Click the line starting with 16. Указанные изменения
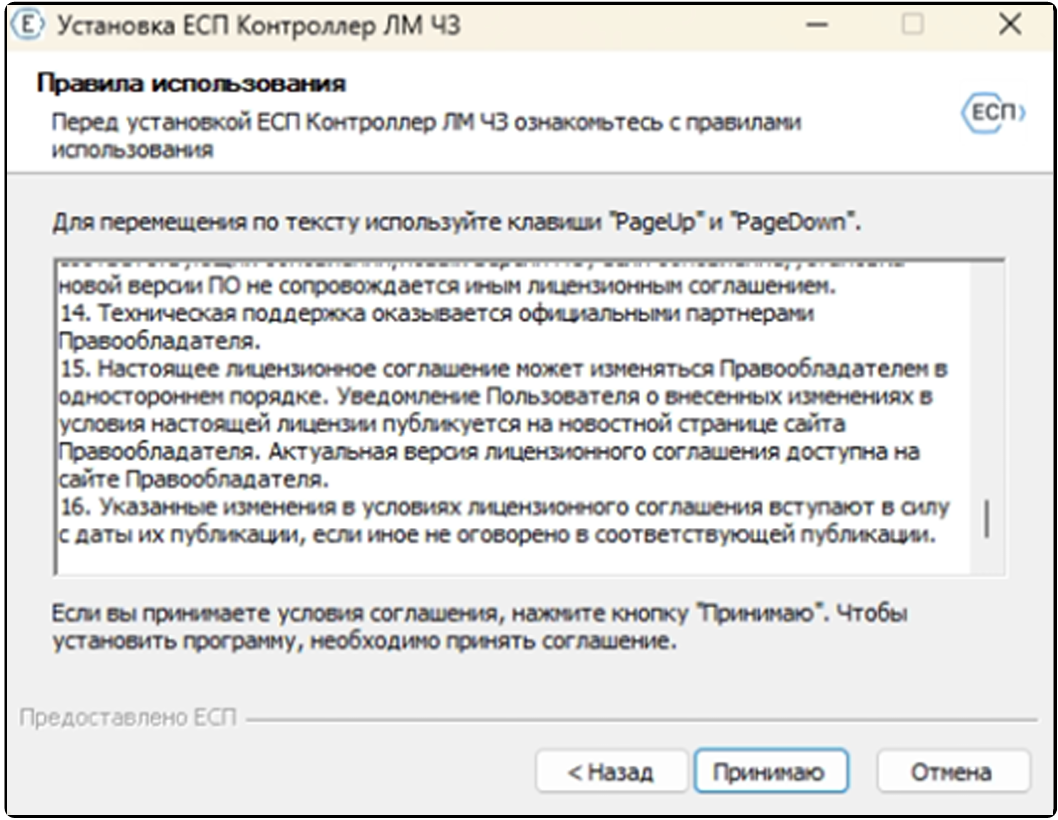Viewport: 1058px width, 820px height. pos(505,507)
